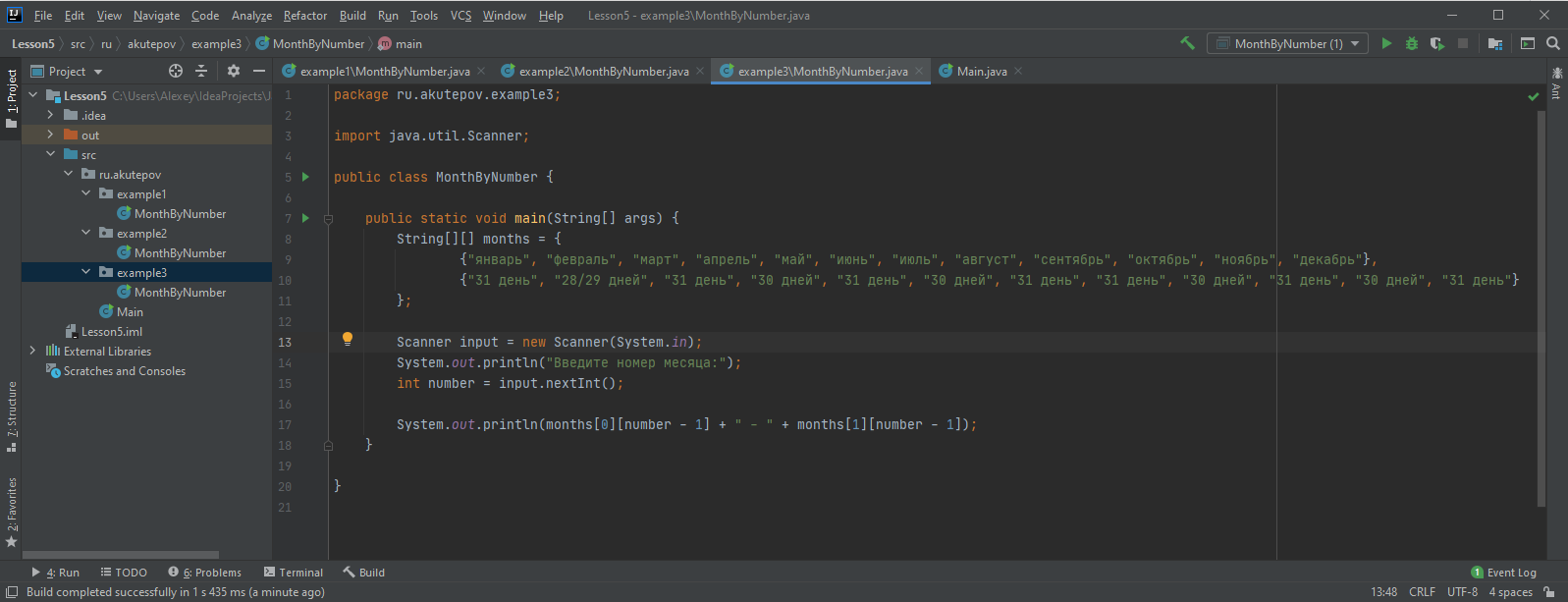Click the UTF-8 encoding in status bar
Image resolution: width=1568 pixels, height=602 pixels.
tap(1462, 592)
